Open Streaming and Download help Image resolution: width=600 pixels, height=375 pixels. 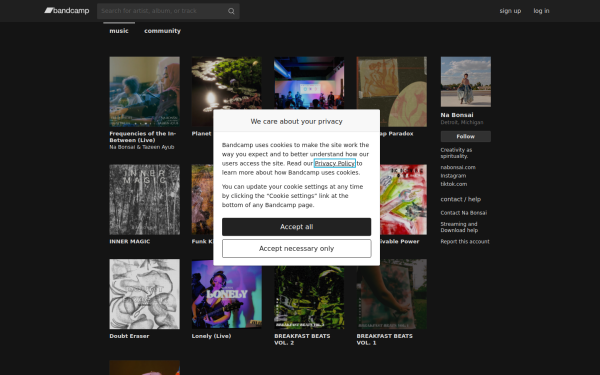459,227
